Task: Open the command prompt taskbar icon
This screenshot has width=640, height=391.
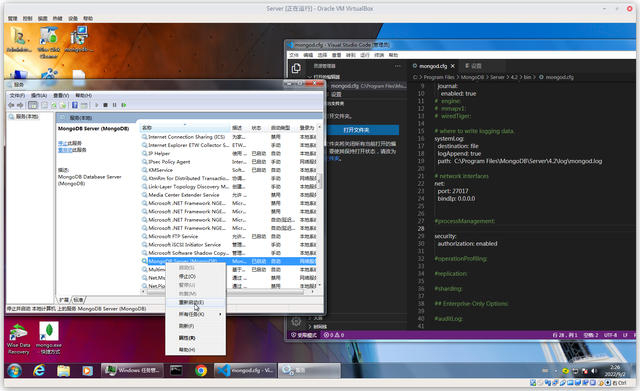Action: point(176,371)
